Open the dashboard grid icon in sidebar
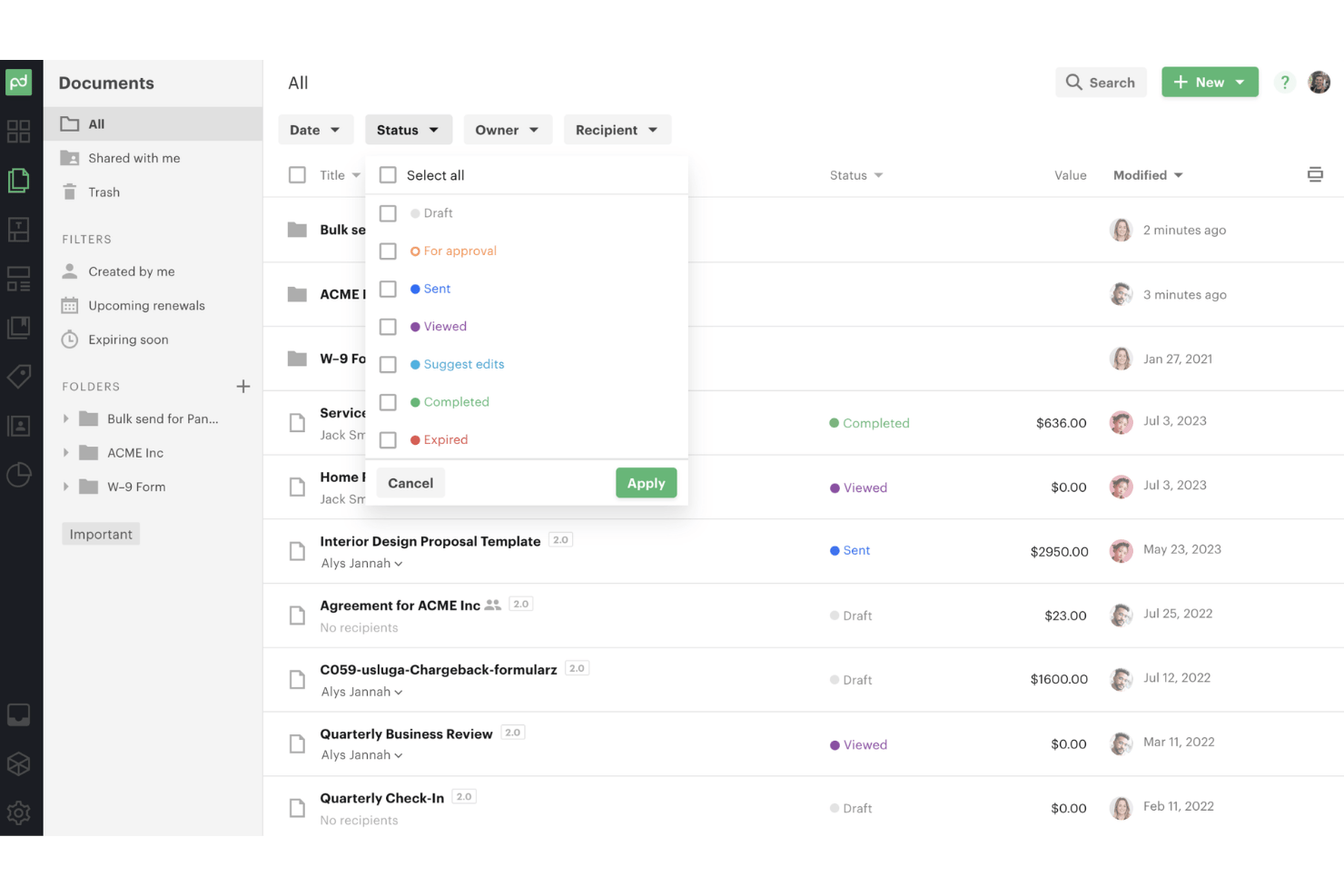 (x=19, y=132)
